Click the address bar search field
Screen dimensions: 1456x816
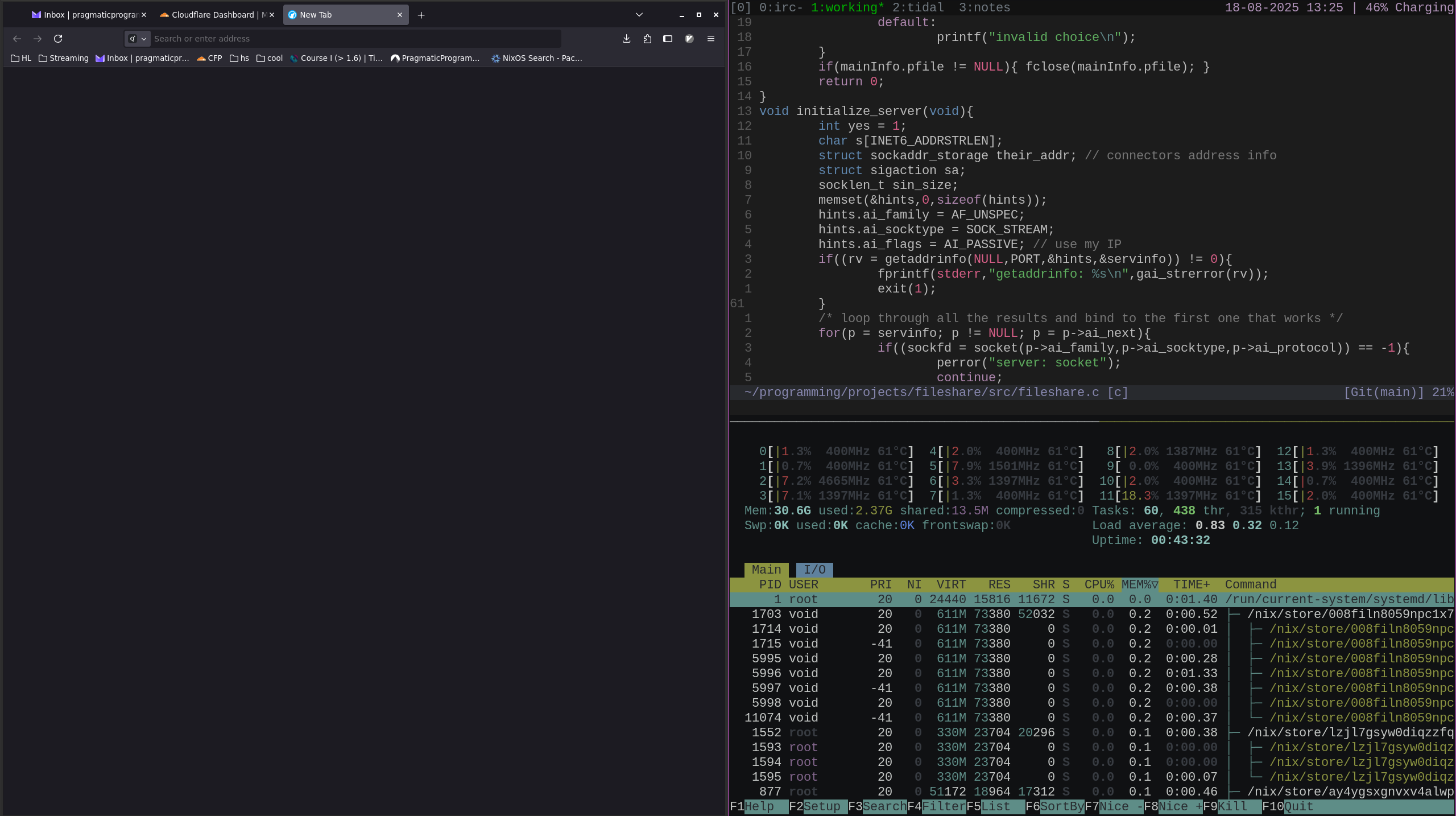pyautogui.click(x=353, y=39)
